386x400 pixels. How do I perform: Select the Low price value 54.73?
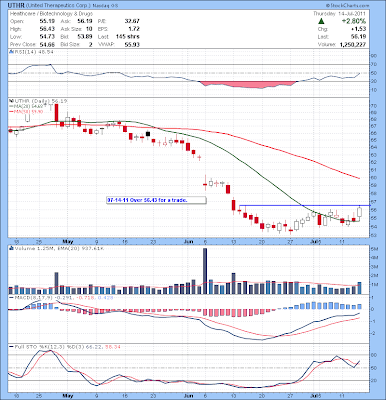[x=47, y=37]
